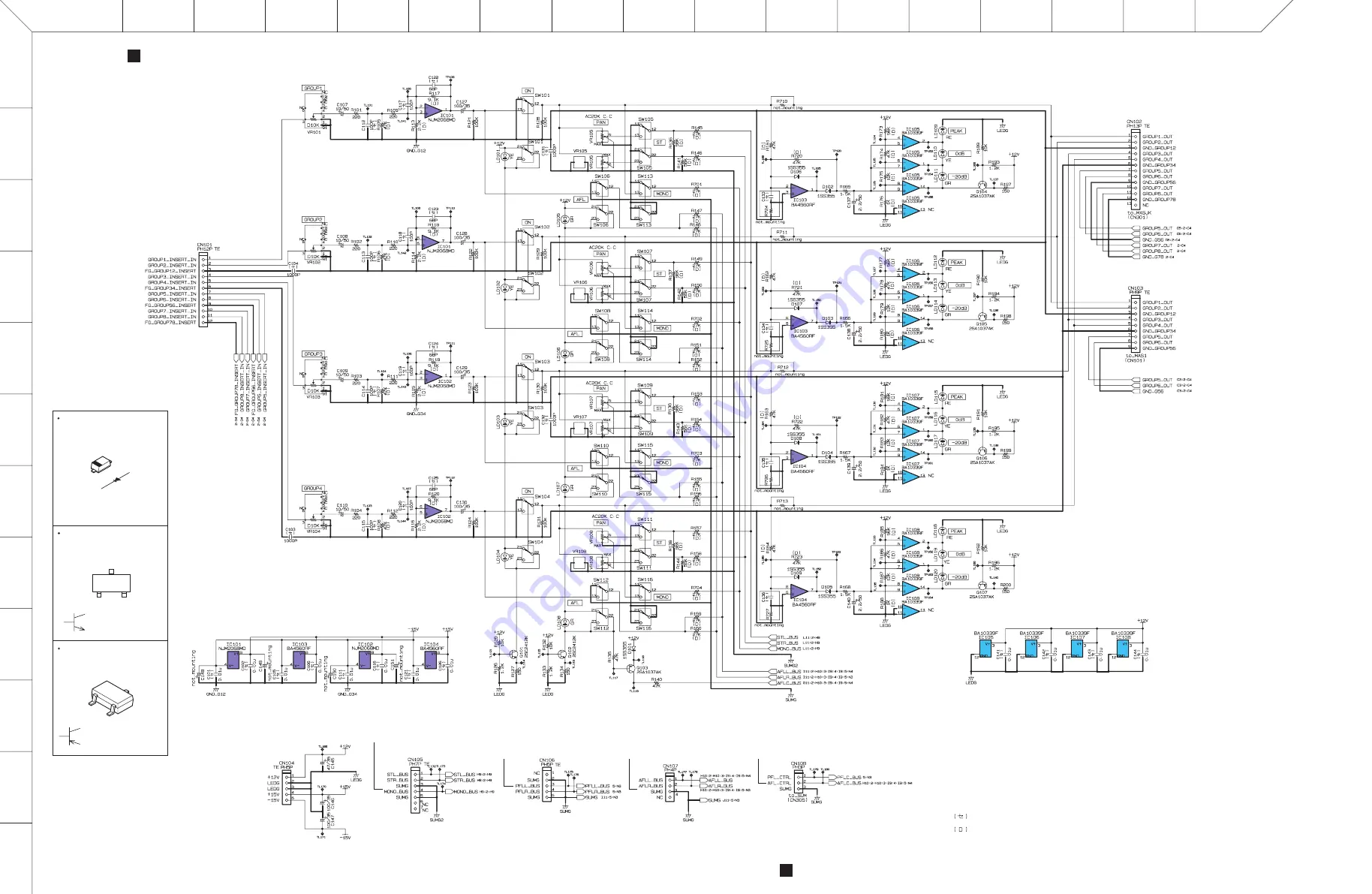Click the to_MAS1 (CN101) destination text
Screen dimensions: 1372x894
1136,358
